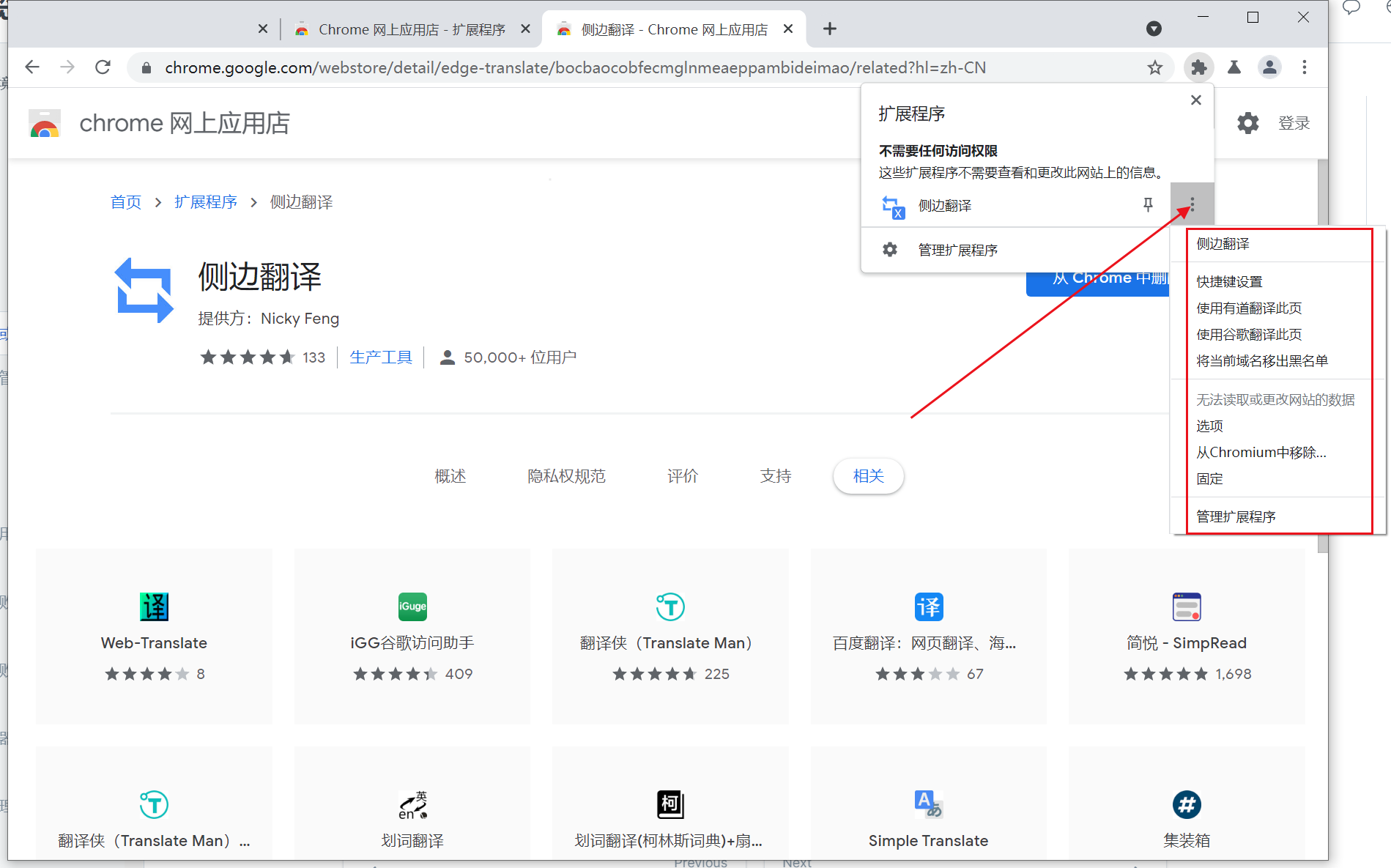Open the 集装箱 extension card
This screenshot has height=868, width=1391.
point(1187,804)
